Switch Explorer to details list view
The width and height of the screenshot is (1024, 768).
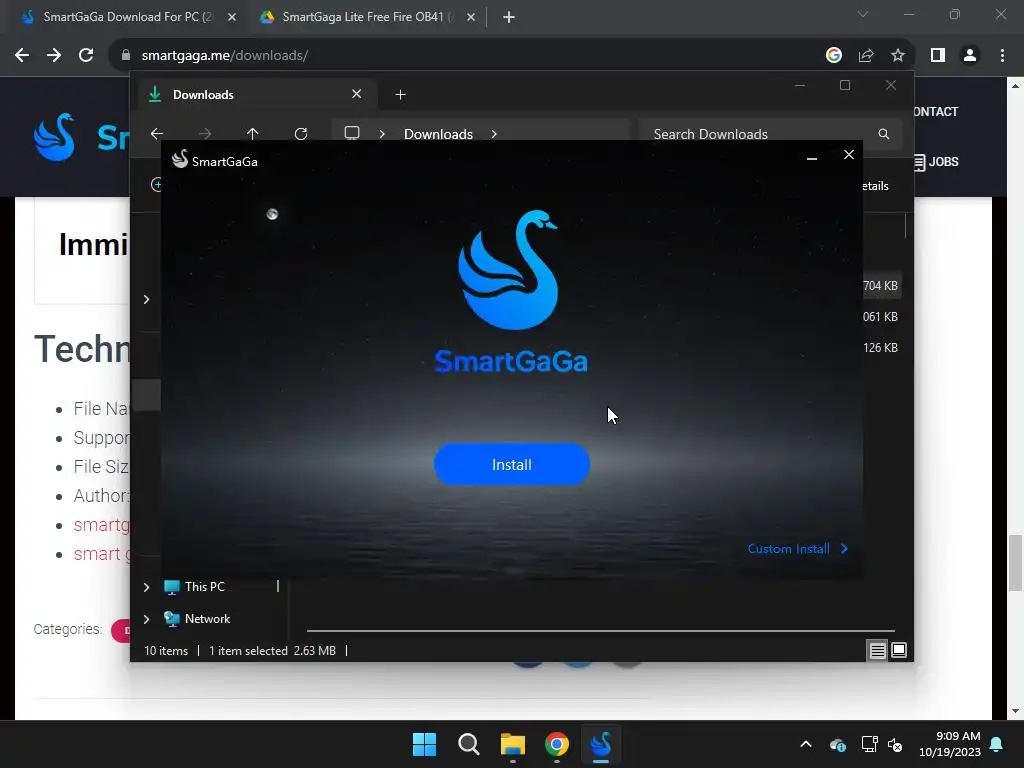877,650
